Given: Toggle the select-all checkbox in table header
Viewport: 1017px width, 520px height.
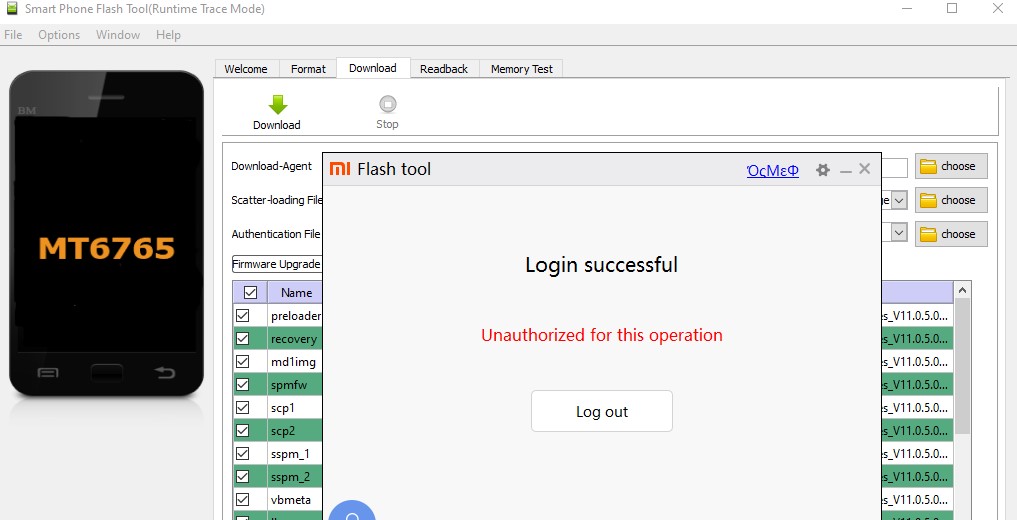Looking at the screenshot, I should coord(250,293).
